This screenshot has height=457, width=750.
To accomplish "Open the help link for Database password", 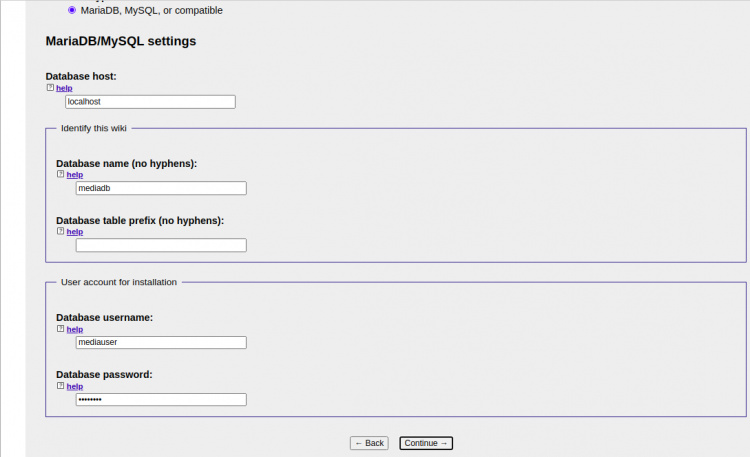I will click(74, 386).
